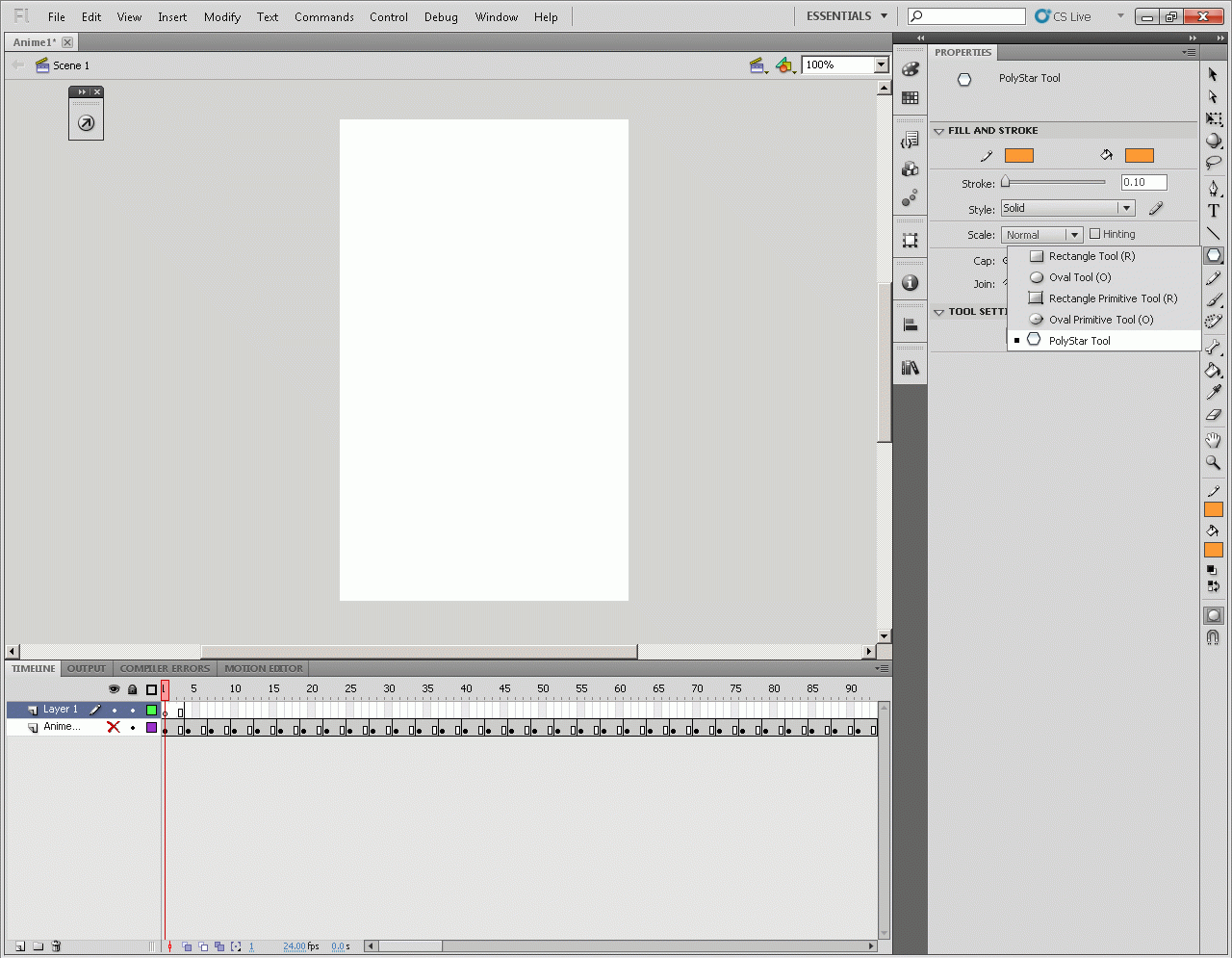Open the Properties panel options menu
This screenshot has height=958, width=1232.
click(x=1190, y=52)
